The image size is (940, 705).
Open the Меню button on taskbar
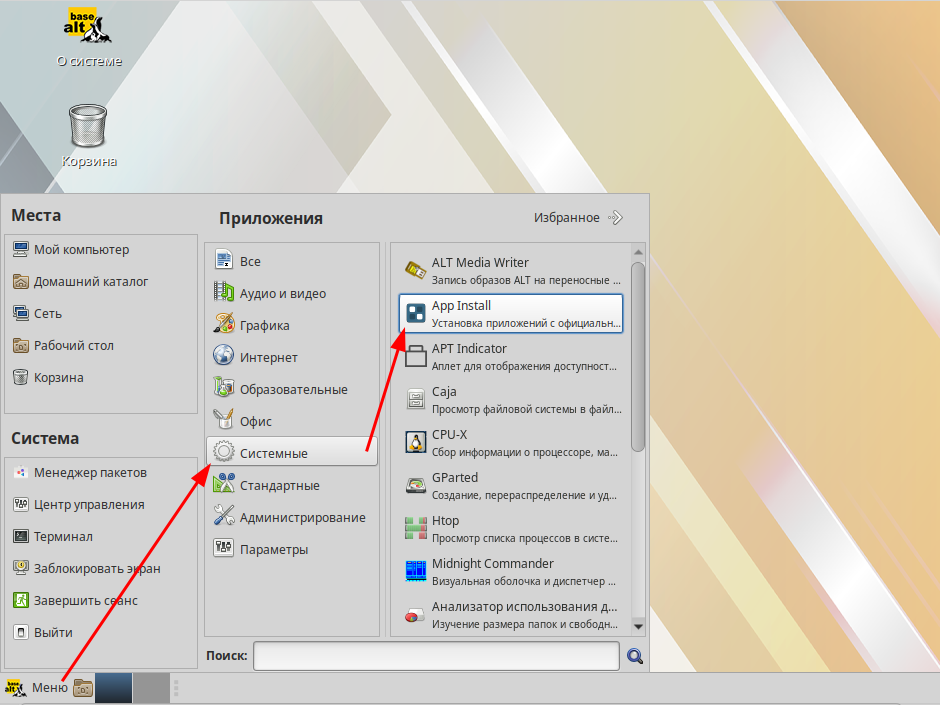37,688
